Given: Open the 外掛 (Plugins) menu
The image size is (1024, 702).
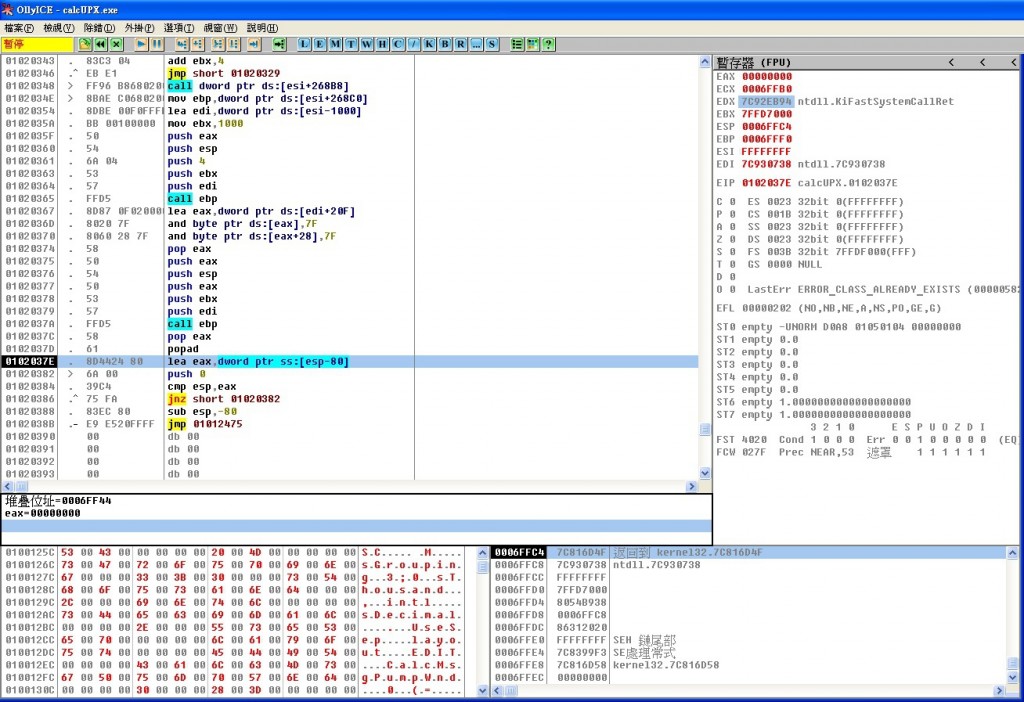Looking at the screenshot, I should (x=139, y=28).
